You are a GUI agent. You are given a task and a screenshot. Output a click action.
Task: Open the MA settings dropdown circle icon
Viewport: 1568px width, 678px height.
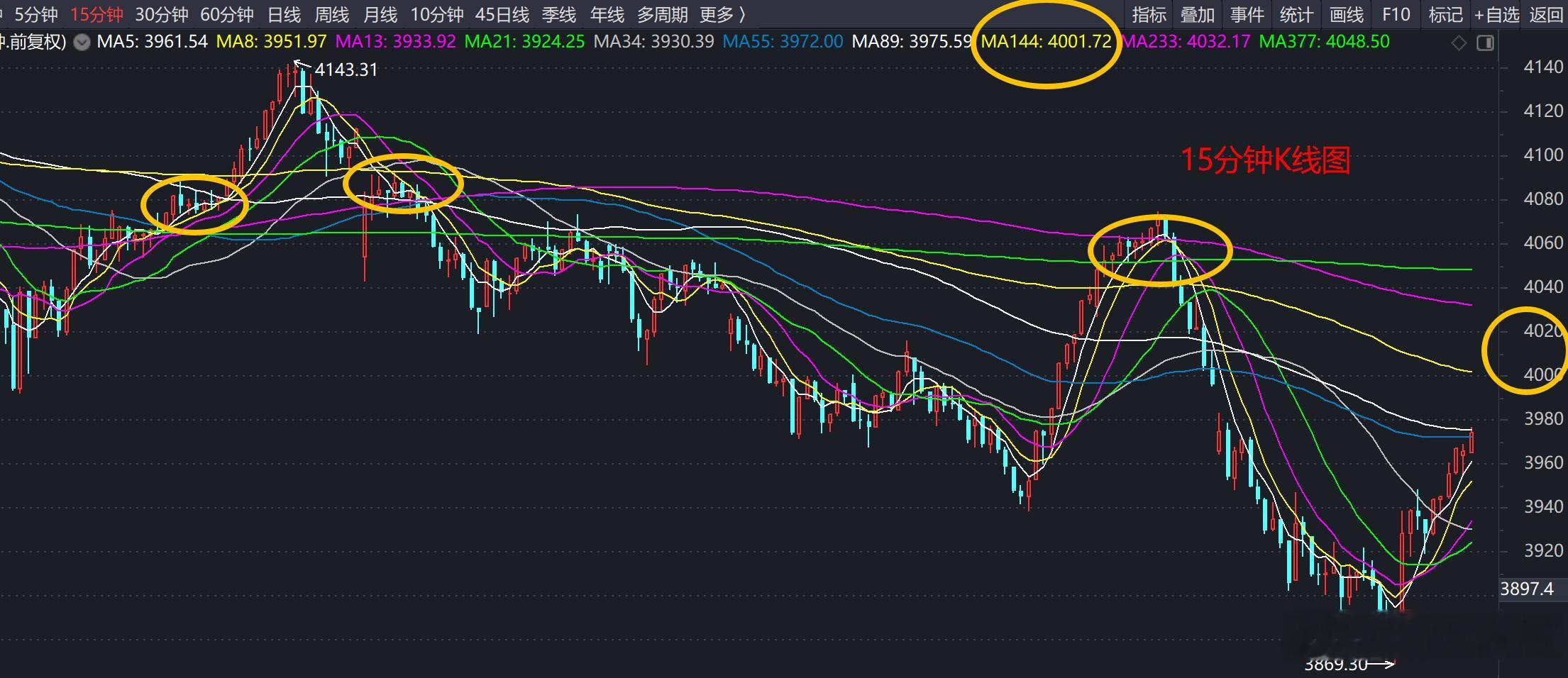click(x=82, y=43)
